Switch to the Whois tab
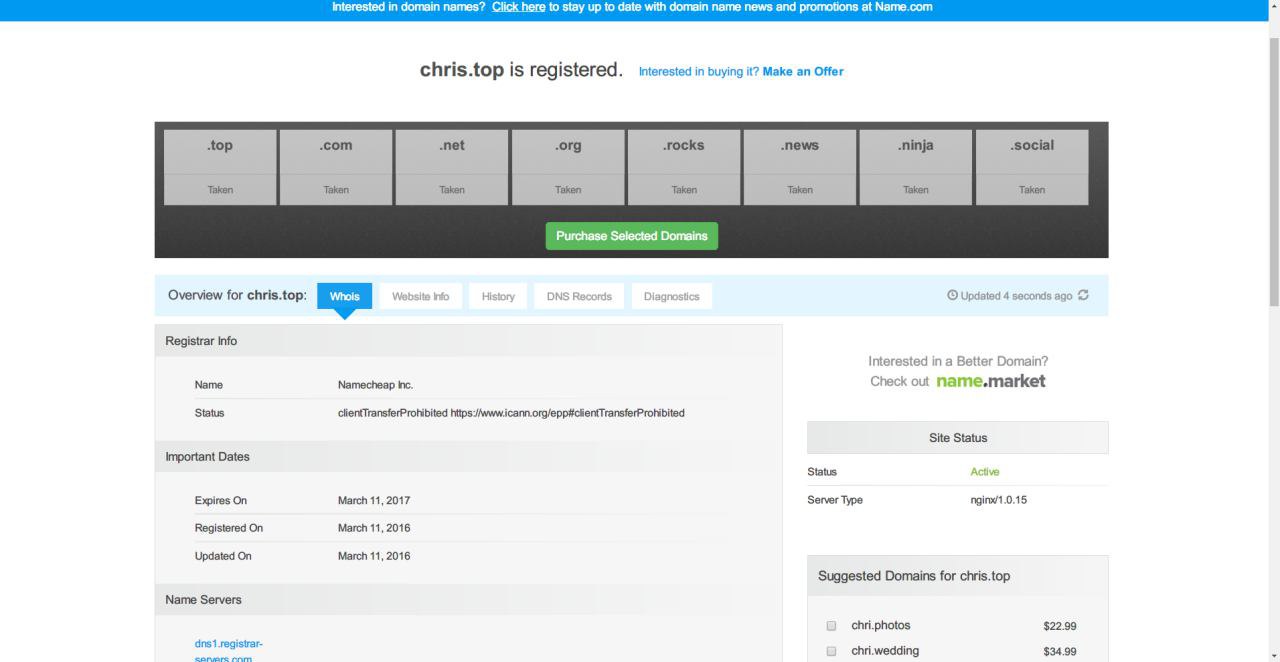 point(344,296)
